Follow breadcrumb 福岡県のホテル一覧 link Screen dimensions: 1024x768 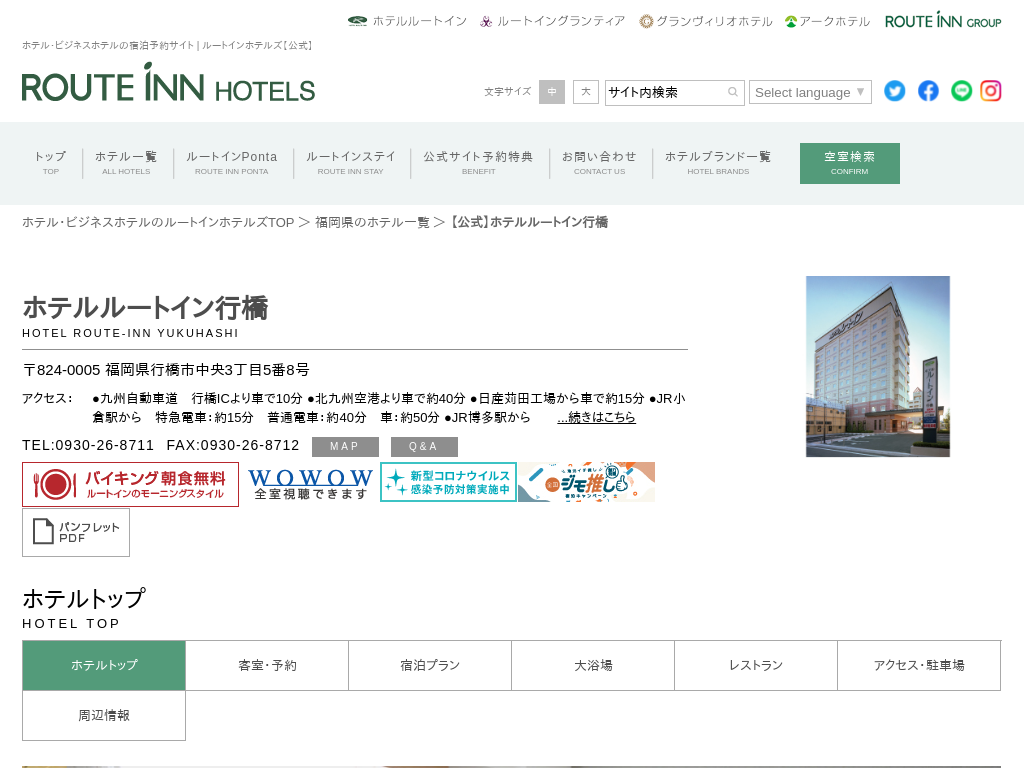(372, 222)
